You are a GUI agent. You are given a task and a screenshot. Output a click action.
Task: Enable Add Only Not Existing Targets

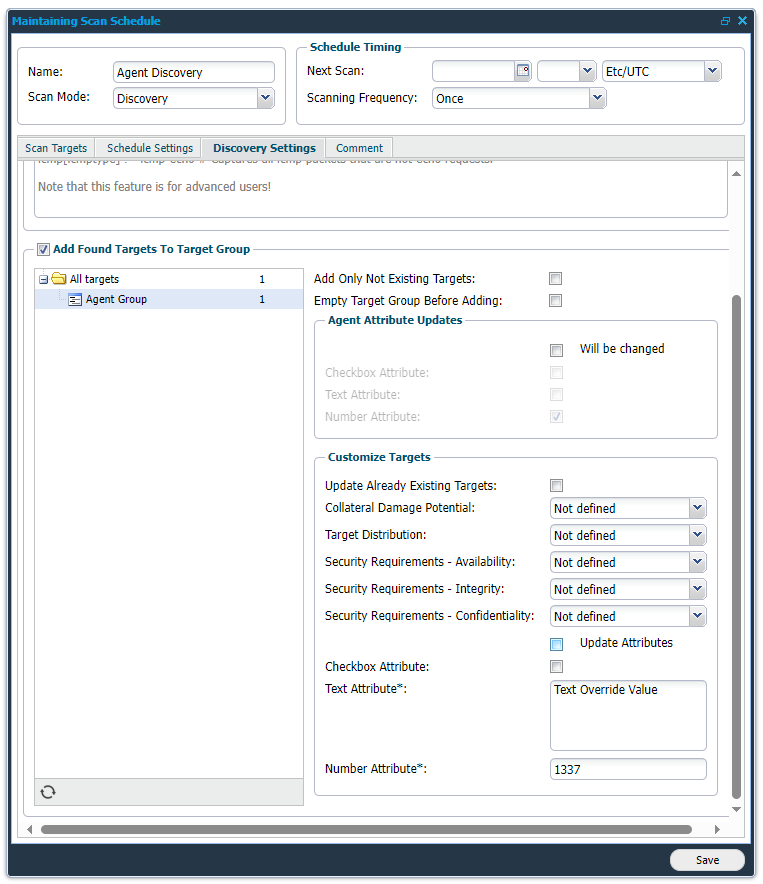[556, 279]
